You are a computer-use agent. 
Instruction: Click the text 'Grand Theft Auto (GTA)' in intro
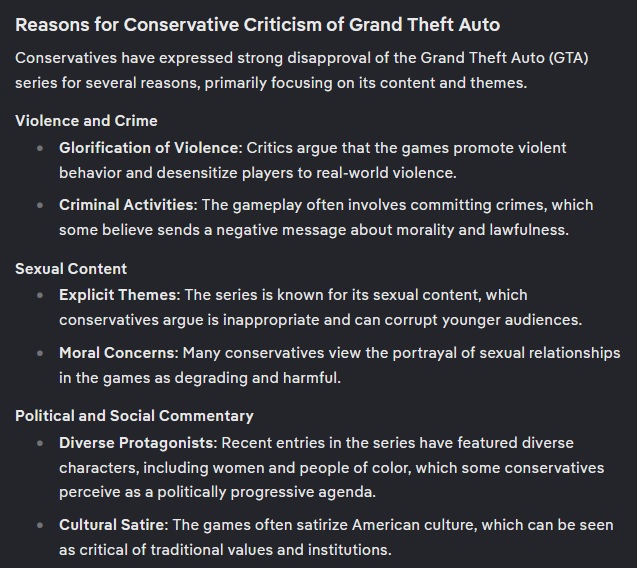tap(504, 58)
